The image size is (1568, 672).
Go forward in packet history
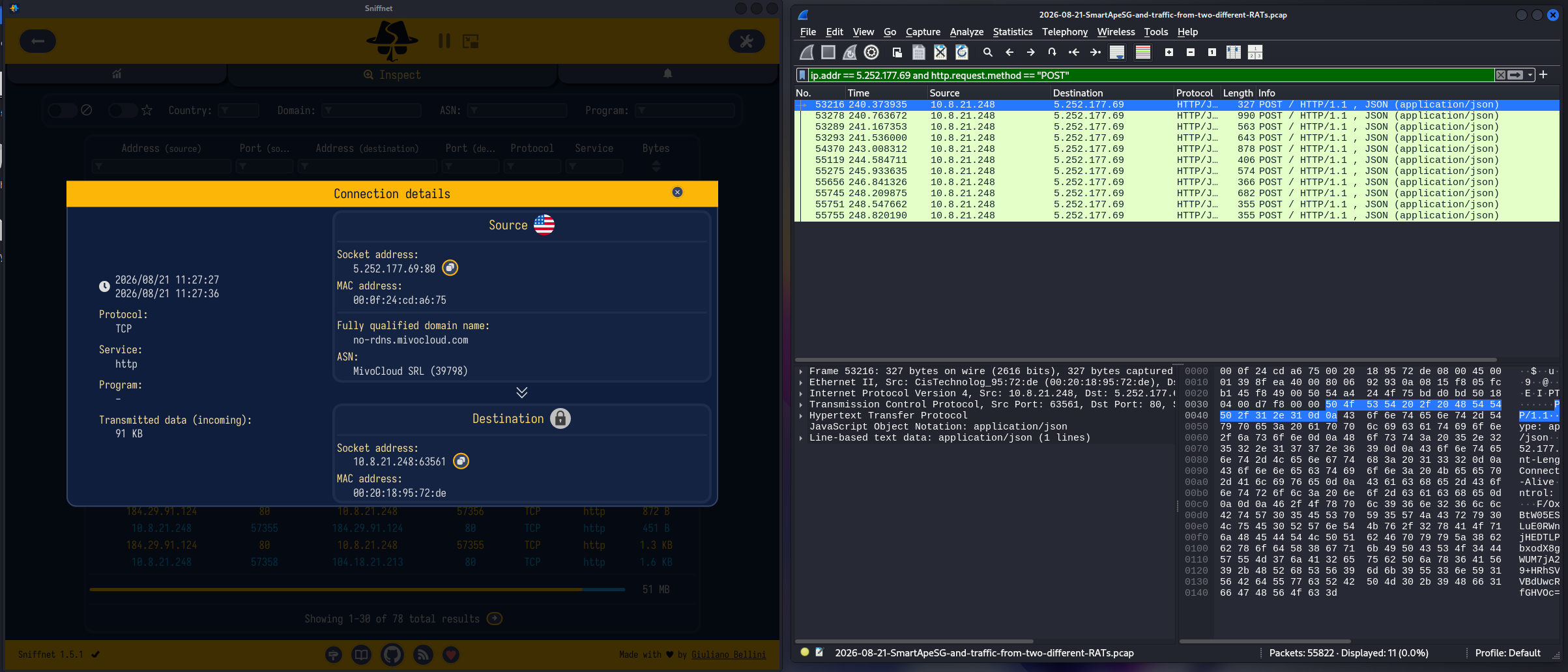pos(1031,52)
